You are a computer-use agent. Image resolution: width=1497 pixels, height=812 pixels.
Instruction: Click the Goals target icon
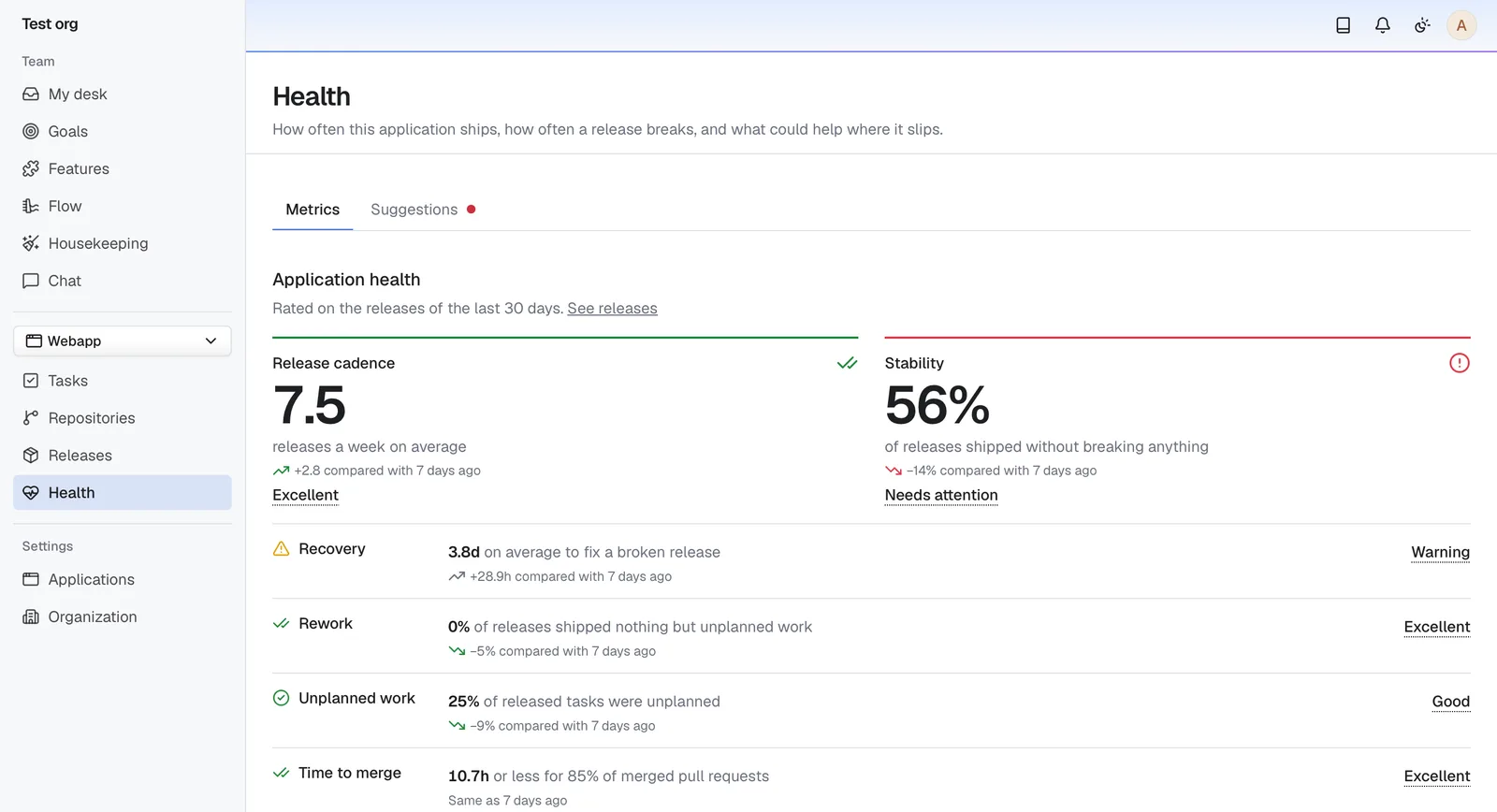tap(31, 132)
